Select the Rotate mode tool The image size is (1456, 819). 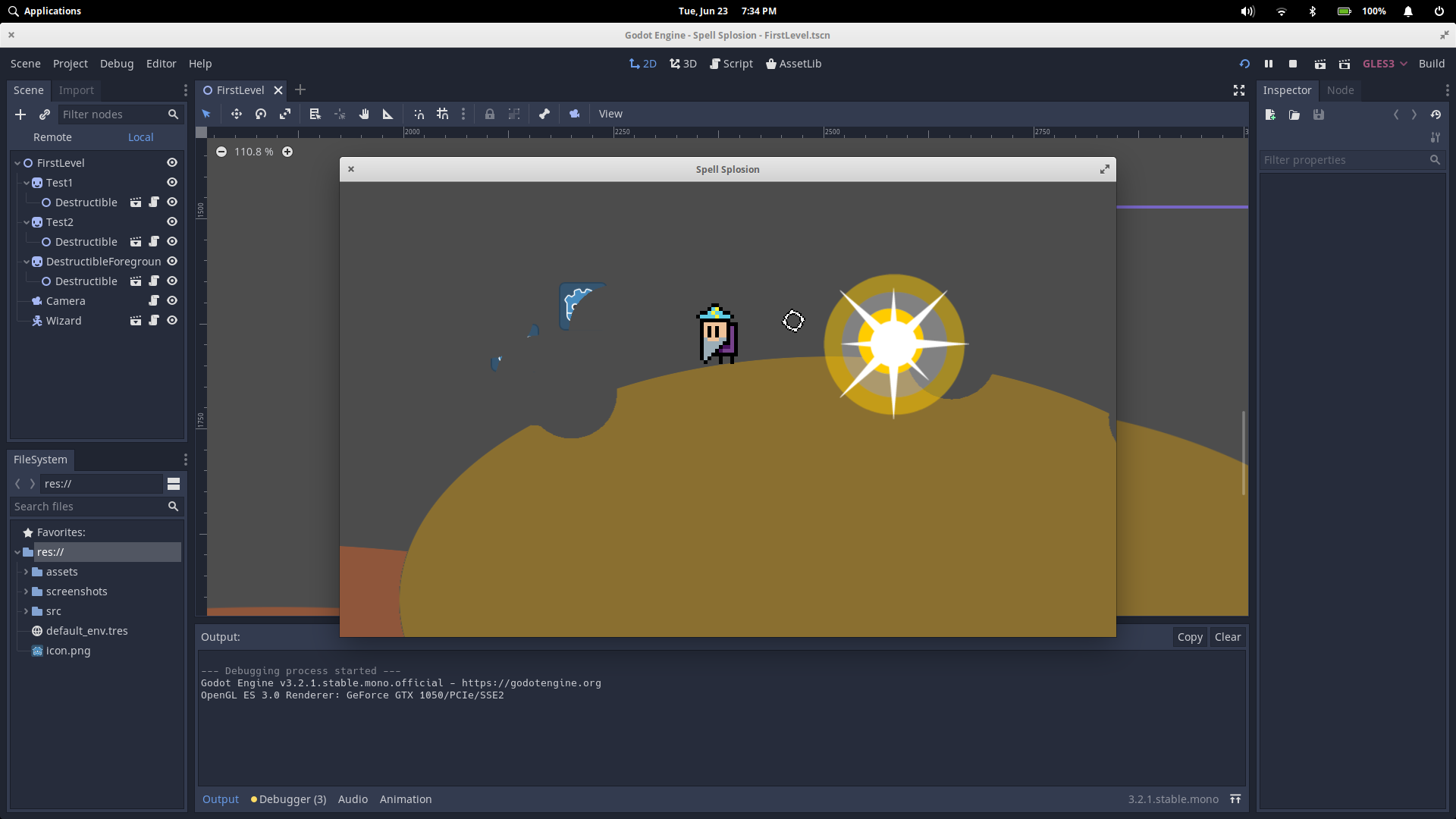(x=261, y=114)
